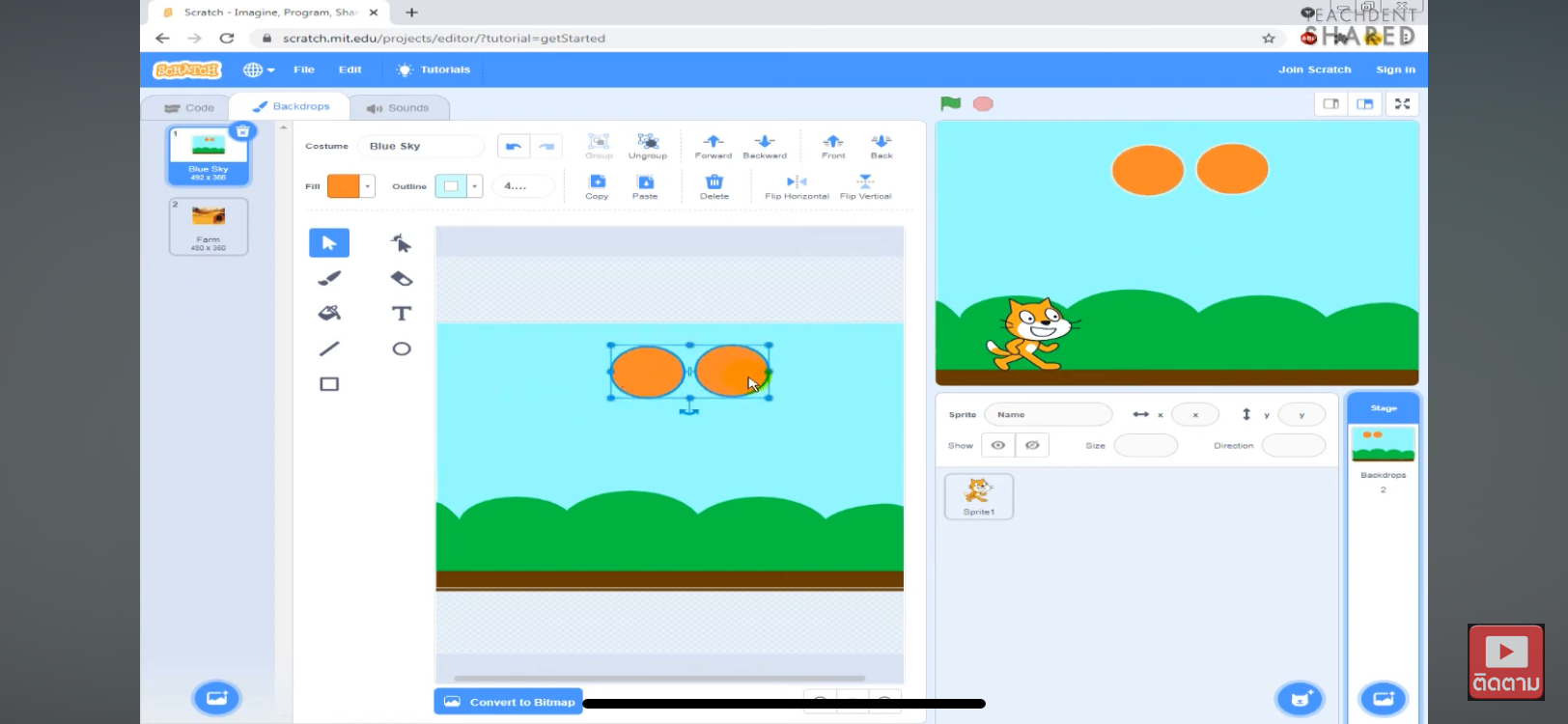Select the Stage backdrop thumbnail
This screenshot has height=724, width=1568.
[1384, 445]
